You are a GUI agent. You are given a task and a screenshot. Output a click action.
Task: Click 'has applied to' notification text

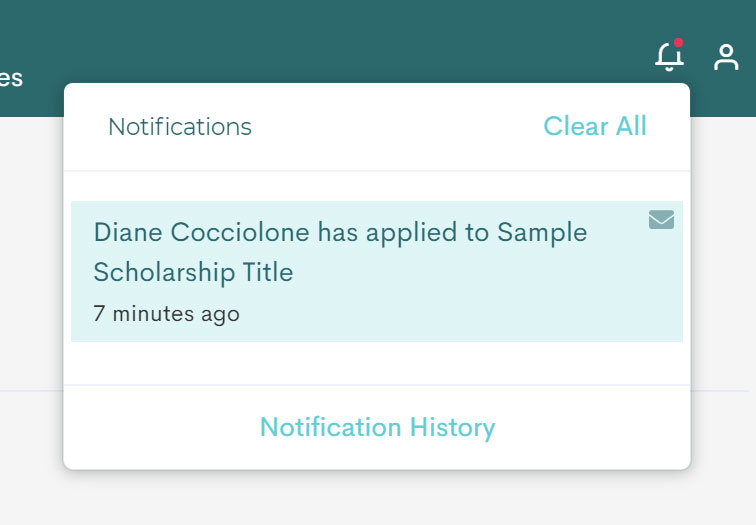point(403,232)
